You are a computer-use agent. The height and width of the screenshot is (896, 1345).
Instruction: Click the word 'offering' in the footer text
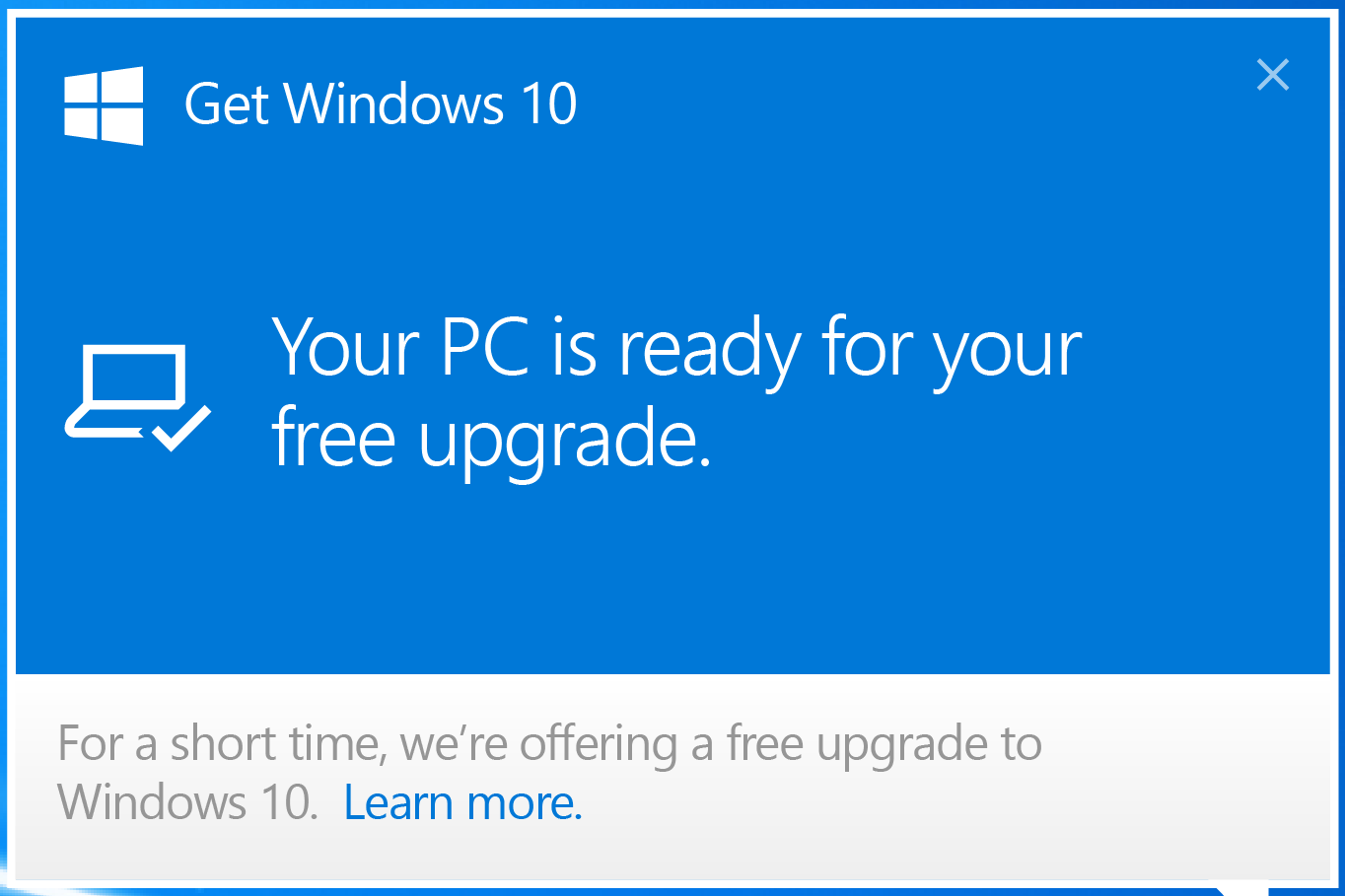[x=599, y=744]
